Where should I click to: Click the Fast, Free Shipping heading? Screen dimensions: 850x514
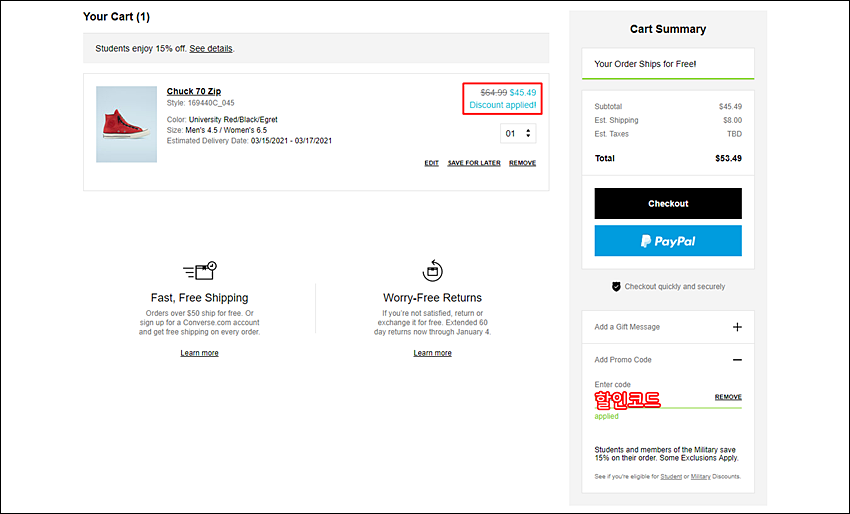pyautogui.click(x=199, y=298)
